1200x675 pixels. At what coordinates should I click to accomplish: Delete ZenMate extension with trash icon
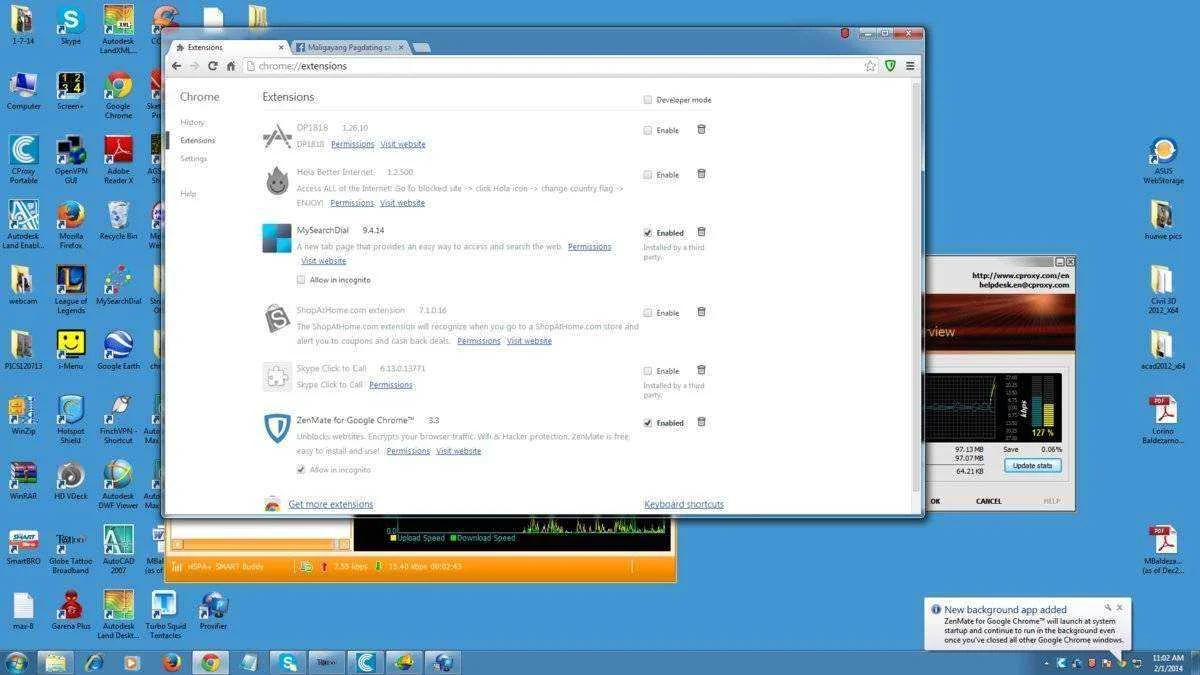click(701, 421)
